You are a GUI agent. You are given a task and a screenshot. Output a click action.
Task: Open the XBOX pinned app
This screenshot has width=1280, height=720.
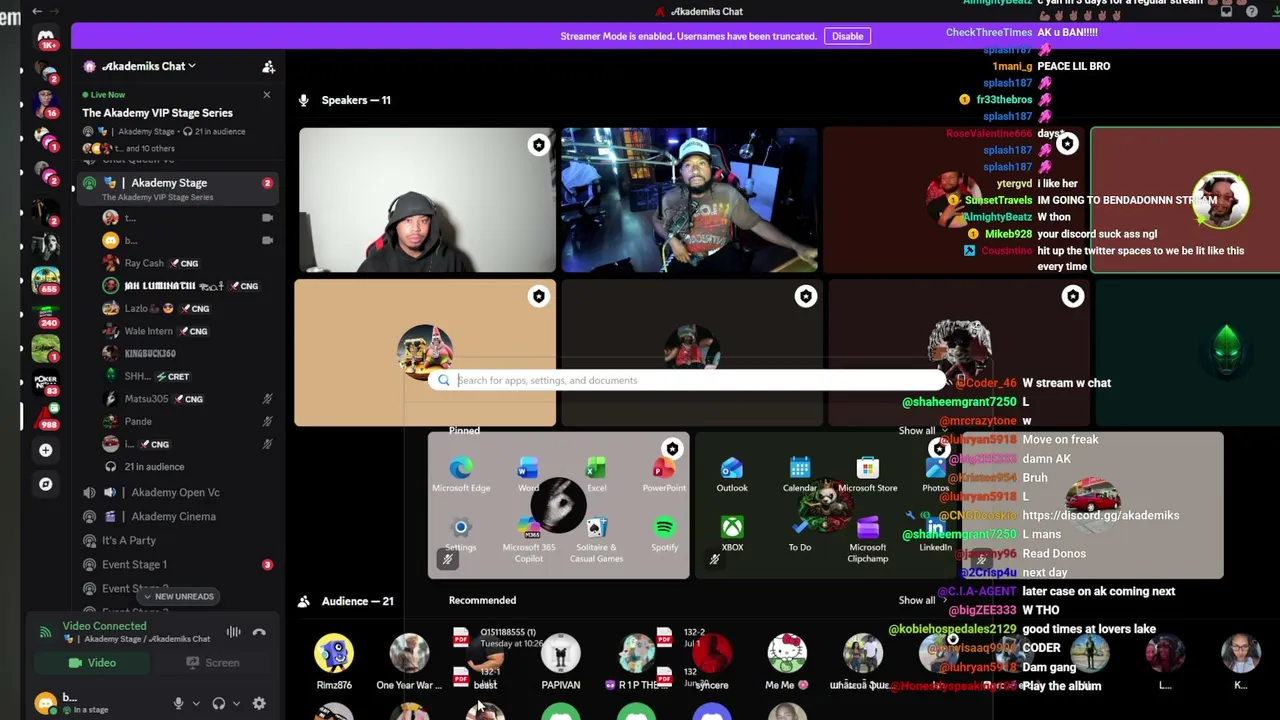click(732, 534)
